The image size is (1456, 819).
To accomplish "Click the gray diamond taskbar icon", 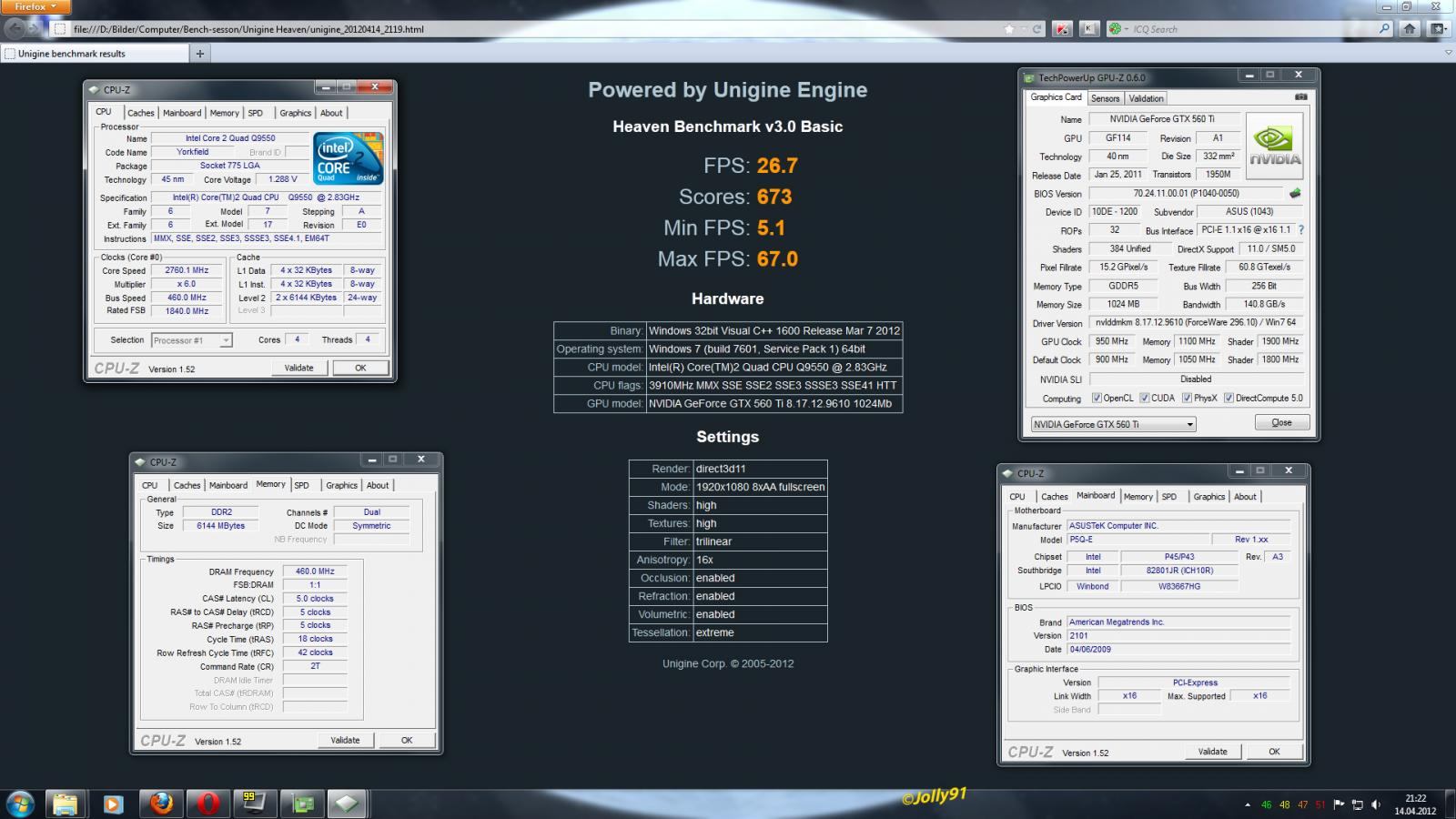I will coord(347,804).
